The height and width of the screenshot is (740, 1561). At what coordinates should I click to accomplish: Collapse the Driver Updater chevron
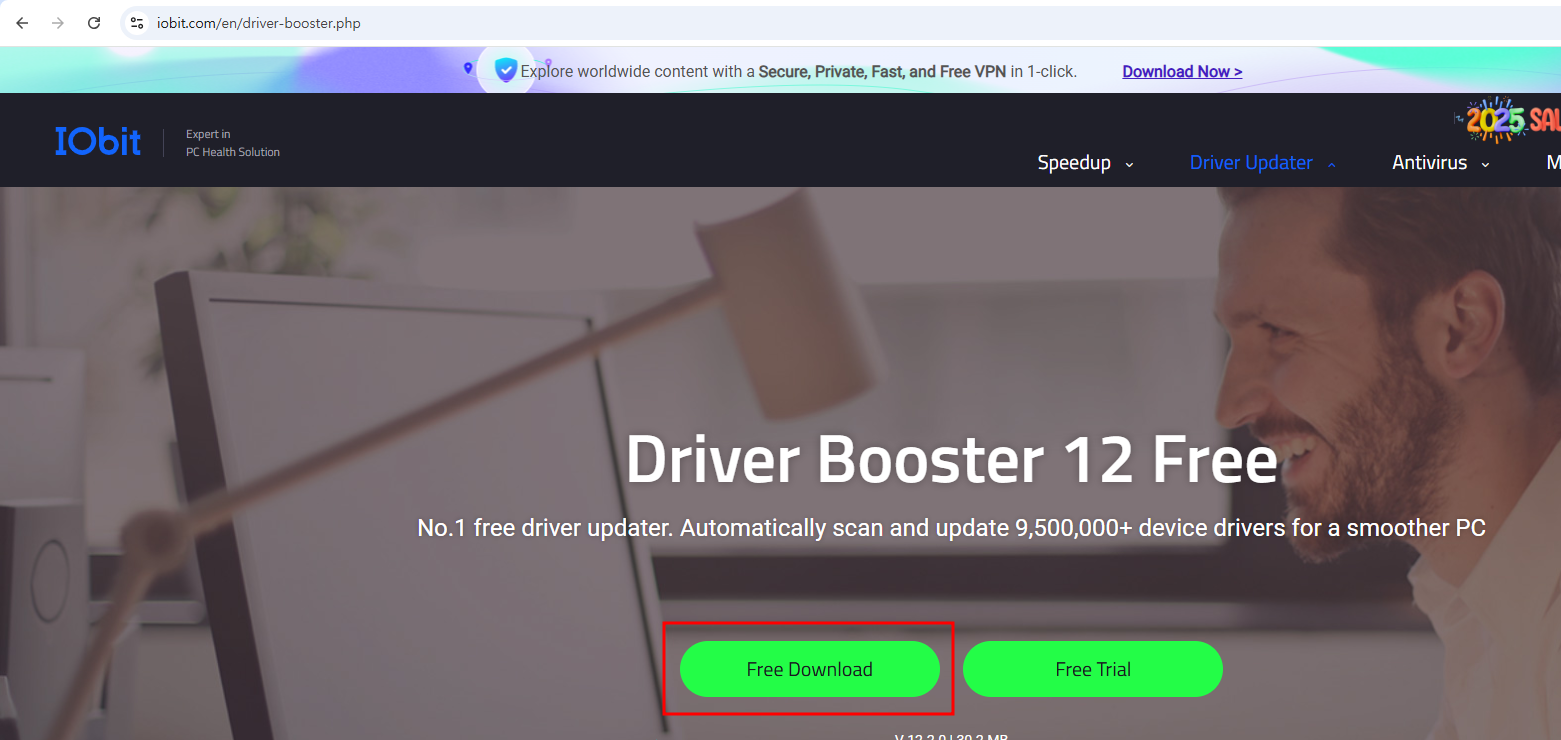coord(1331,164)
